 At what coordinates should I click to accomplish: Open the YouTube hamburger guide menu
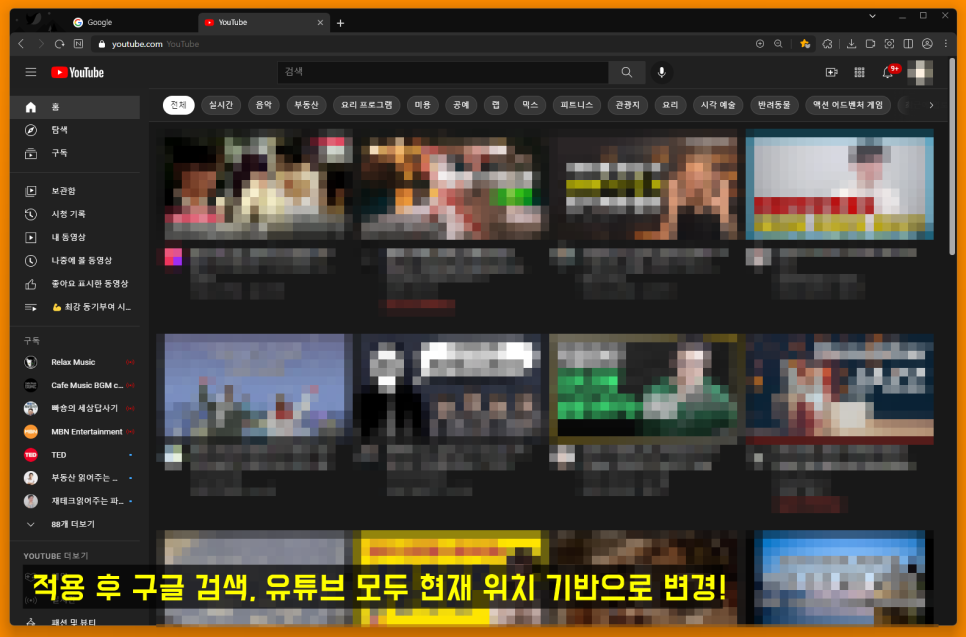31,72
